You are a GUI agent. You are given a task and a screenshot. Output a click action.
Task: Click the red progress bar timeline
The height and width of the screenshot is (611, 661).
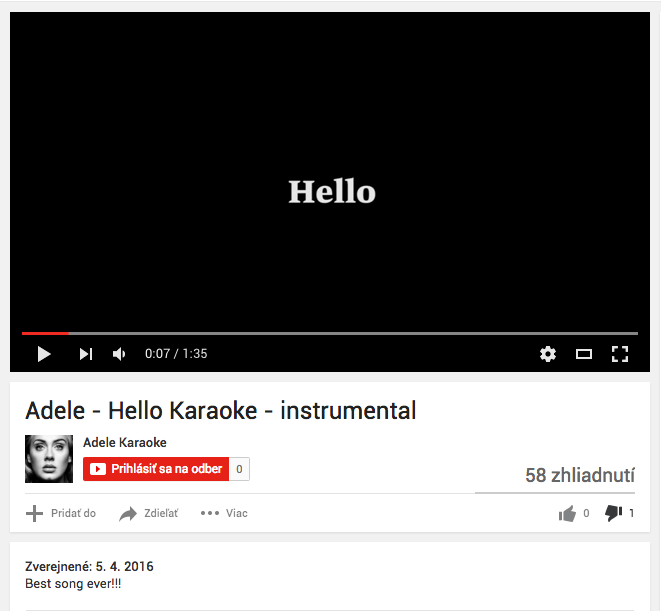(330, 334)
